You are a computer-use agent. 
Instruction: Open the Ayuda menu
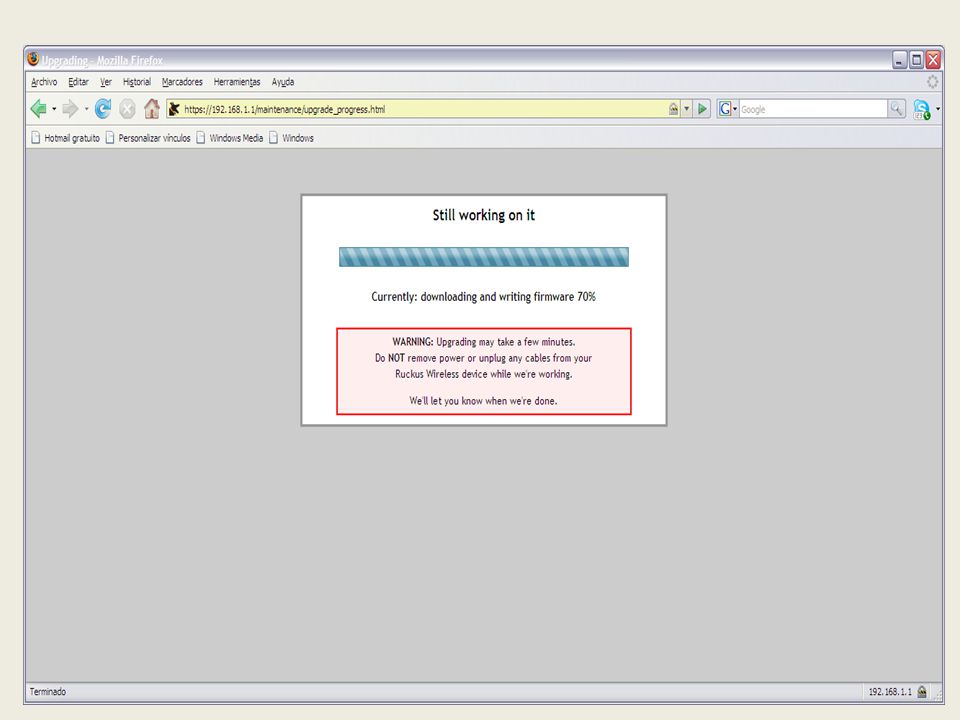tap(283, 81)
